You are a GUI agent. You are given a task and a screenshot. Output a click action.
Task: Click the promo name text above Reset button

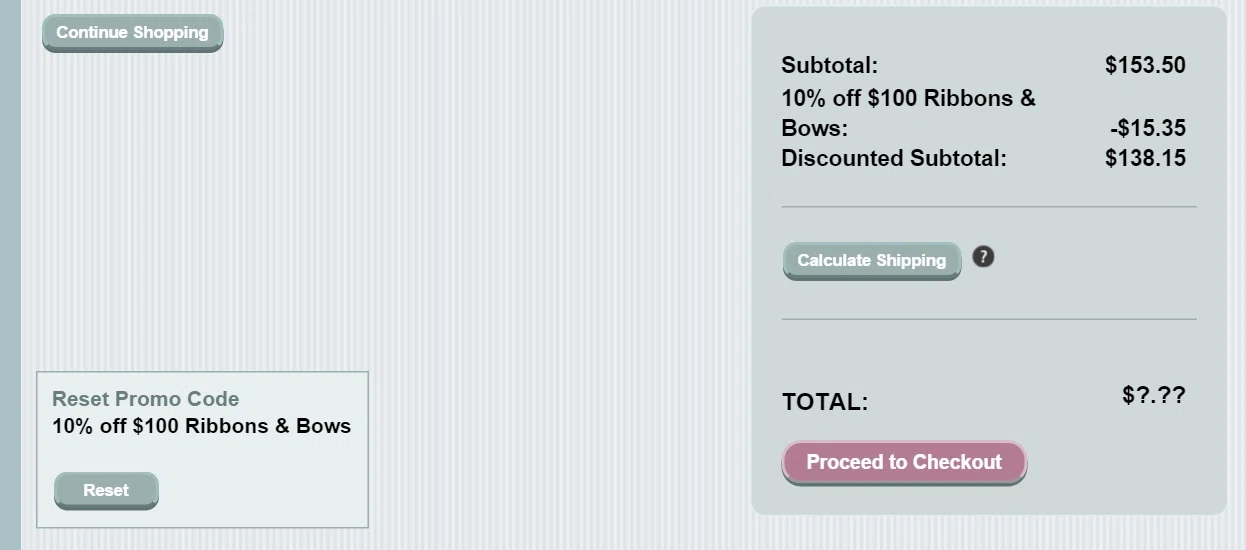point(202,426)
